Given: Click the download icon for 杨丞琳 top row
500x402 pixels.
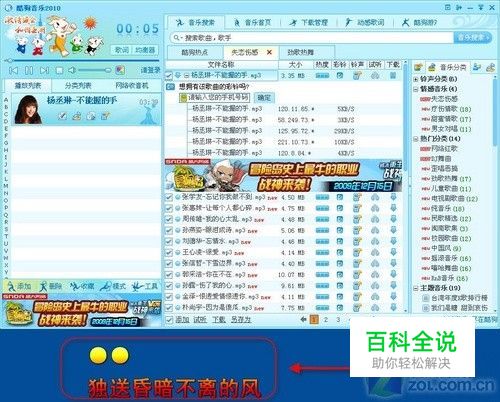Looking at the screenshot, I should 393,75.
